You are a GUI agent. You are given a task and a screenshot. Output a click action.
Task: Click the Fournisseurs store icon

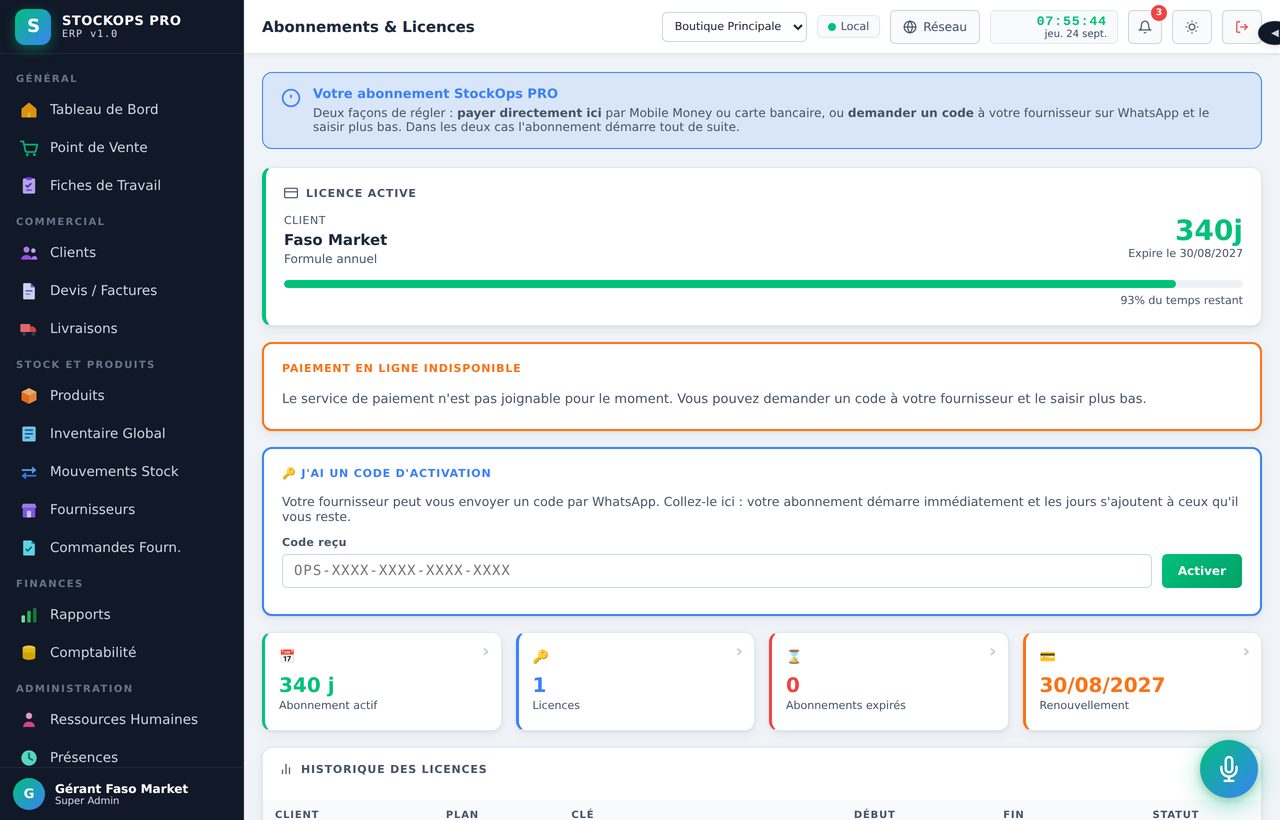[x=29, y=510]
